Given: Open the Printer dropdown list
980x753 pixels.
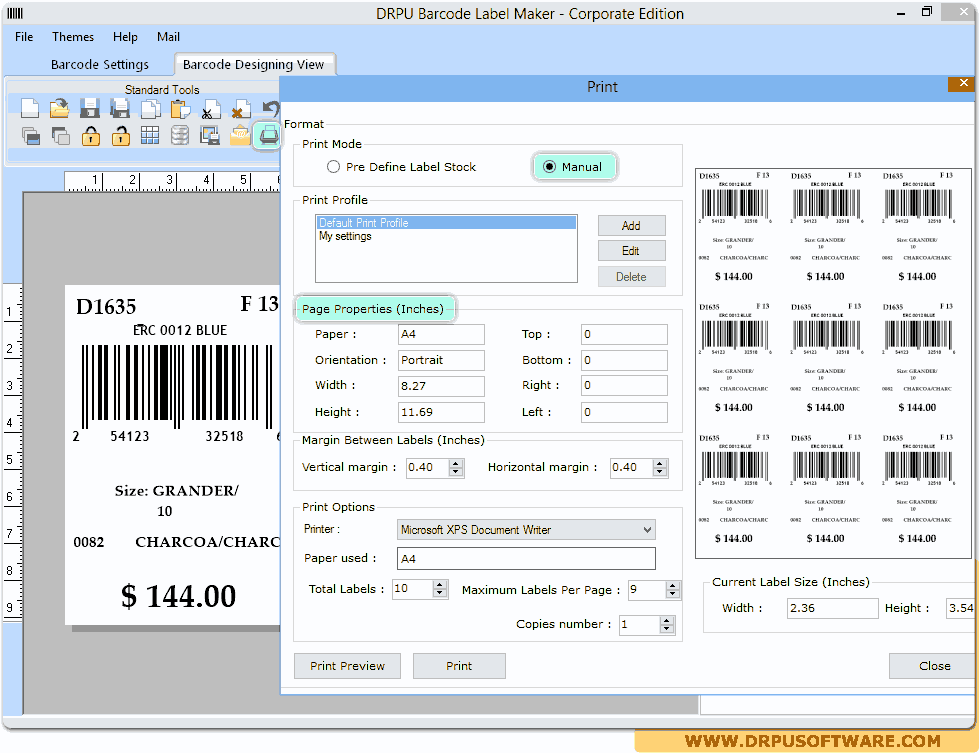Looking at the screenshot, I should click(647, 529).
